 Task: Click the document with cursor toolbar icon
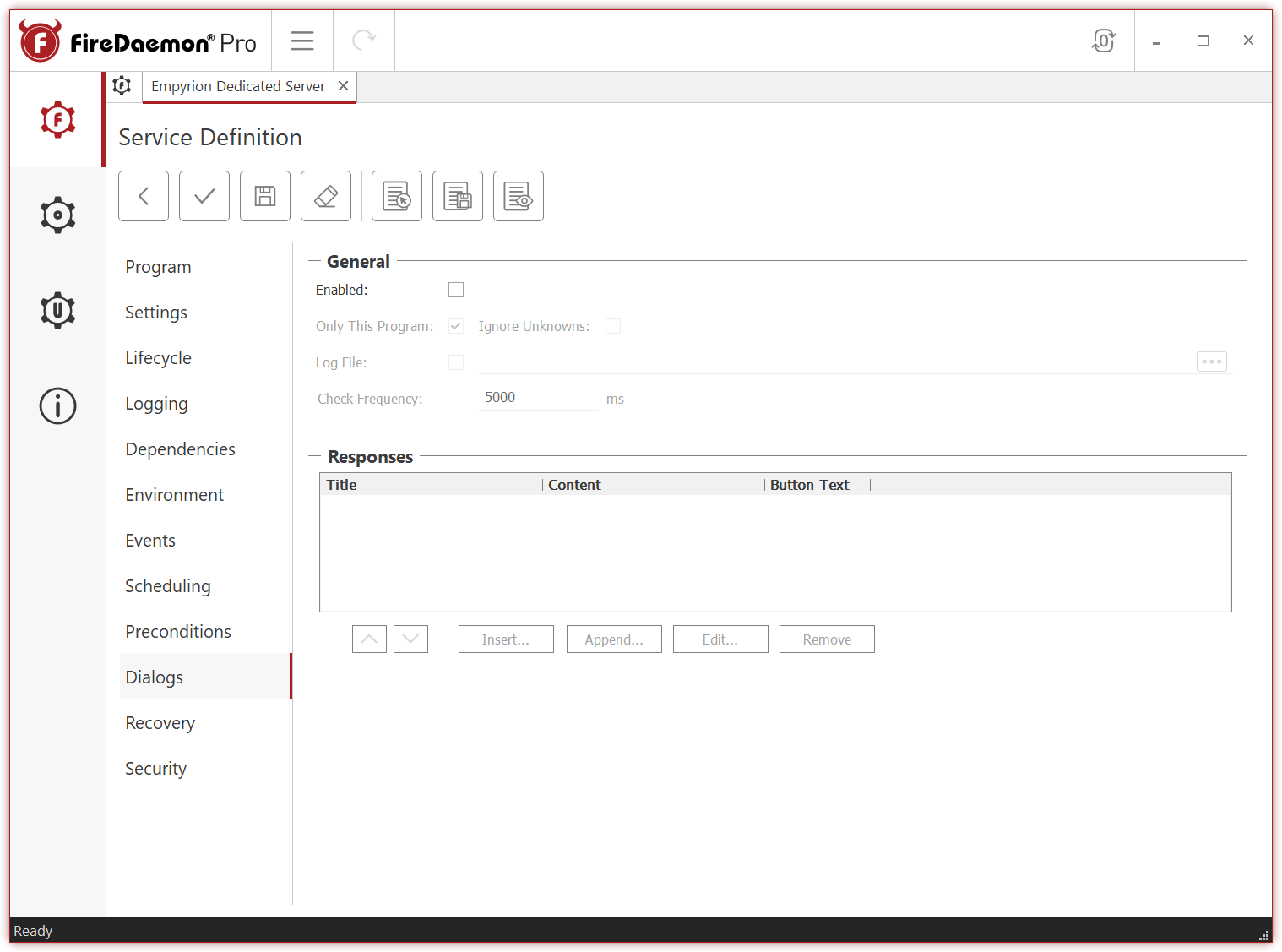[x=397, y=196]
